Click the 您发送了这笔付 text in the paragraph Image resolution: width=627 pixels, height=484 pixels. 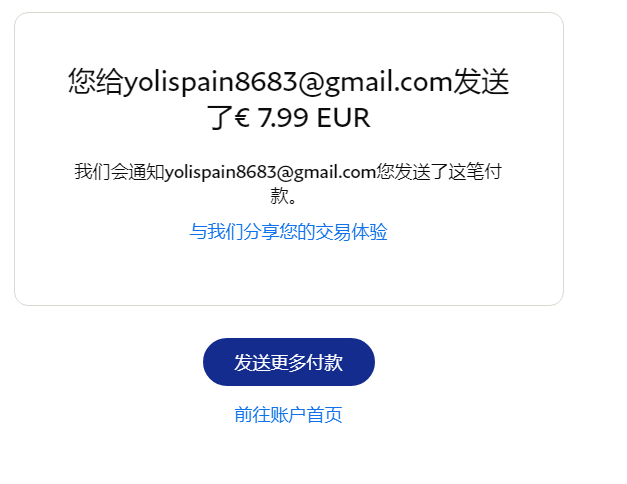(439, 172)
